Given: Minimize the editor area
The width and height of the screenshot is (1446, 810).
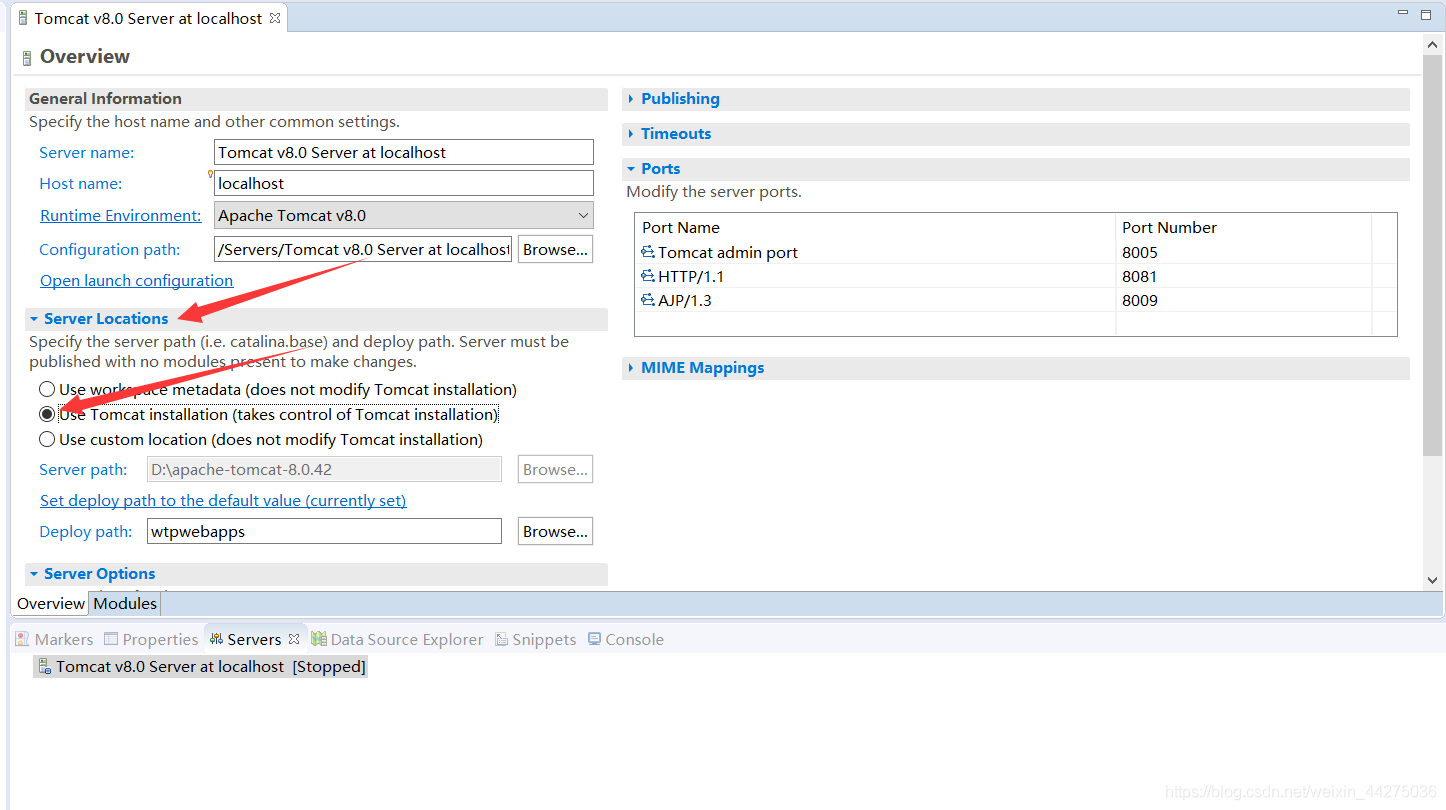Looking at the screenshot, I should [1401, 13].
